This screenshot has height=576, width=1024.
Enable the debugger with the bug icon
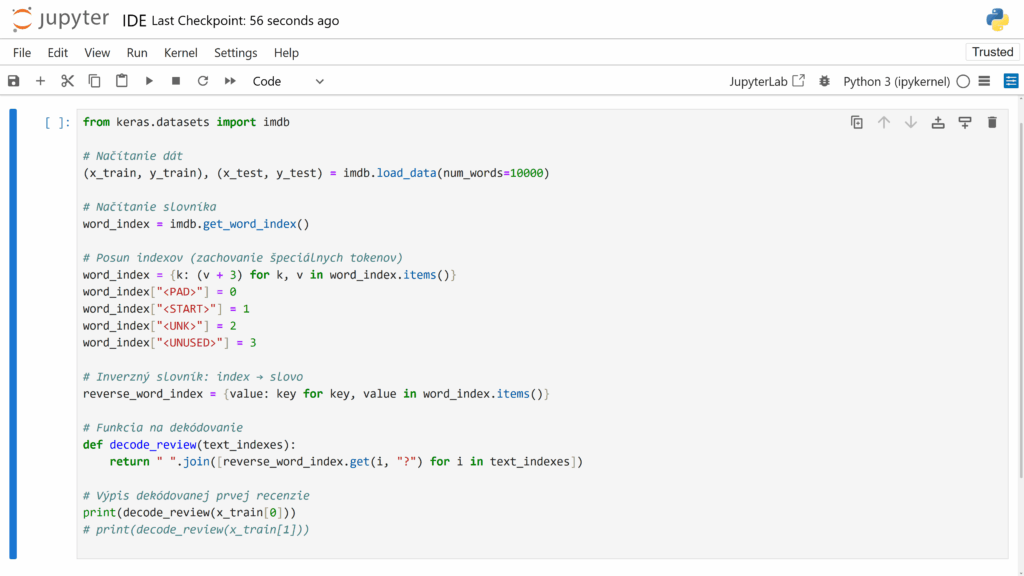824,81
